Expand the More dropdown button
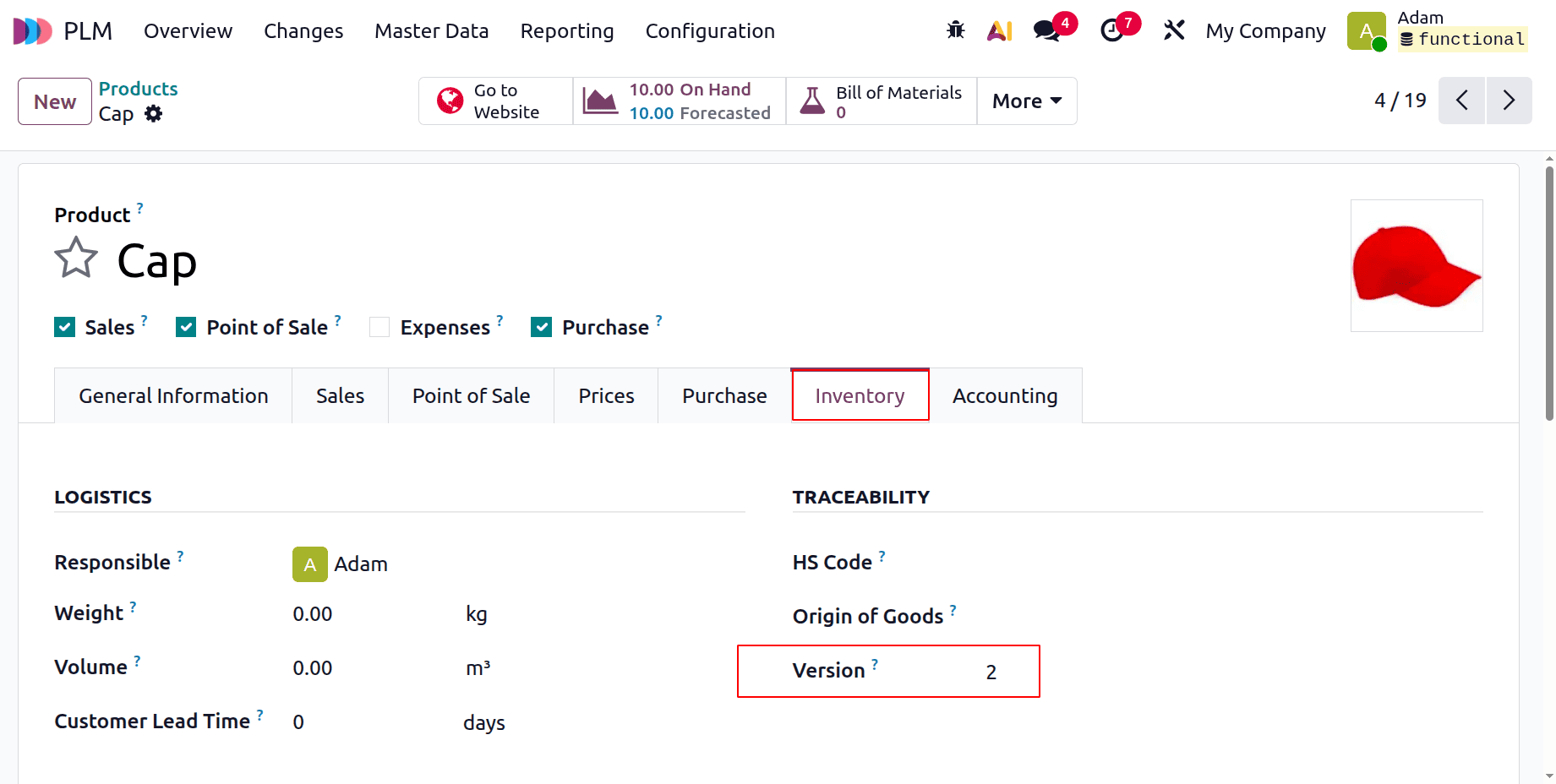The height and width of the screenshot is (784, 1556). click(x=1027, y=101)
